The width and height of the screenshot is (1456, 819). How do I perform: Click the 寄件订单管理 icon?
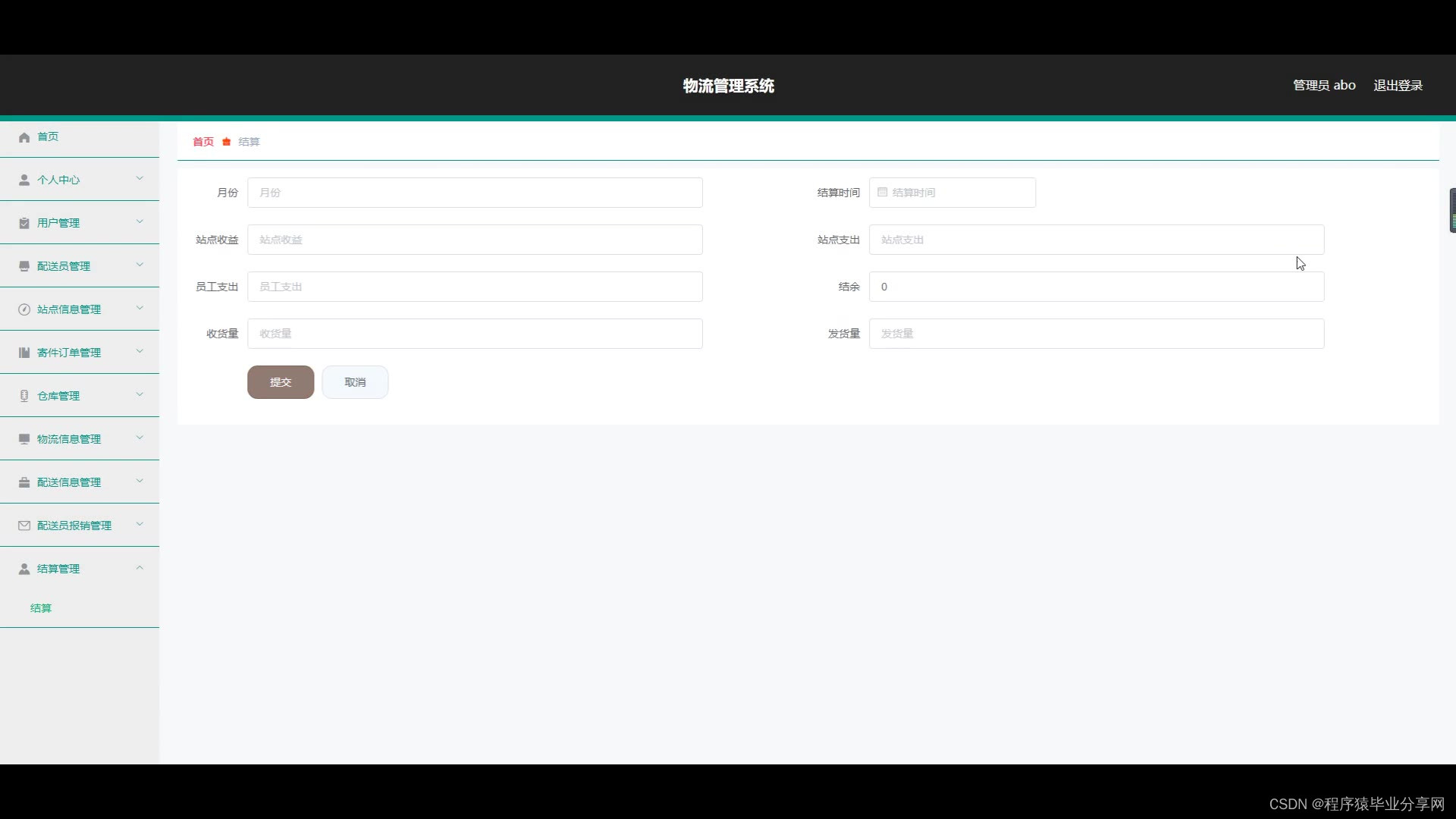[x=24, y=353]
